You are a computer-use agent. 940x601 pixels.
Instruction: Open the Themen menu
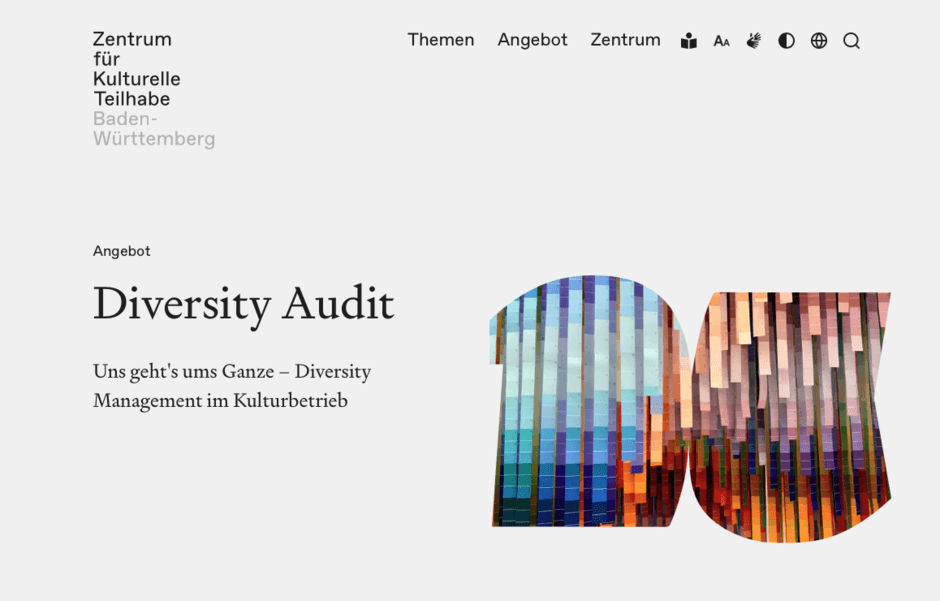coord(441,40)
